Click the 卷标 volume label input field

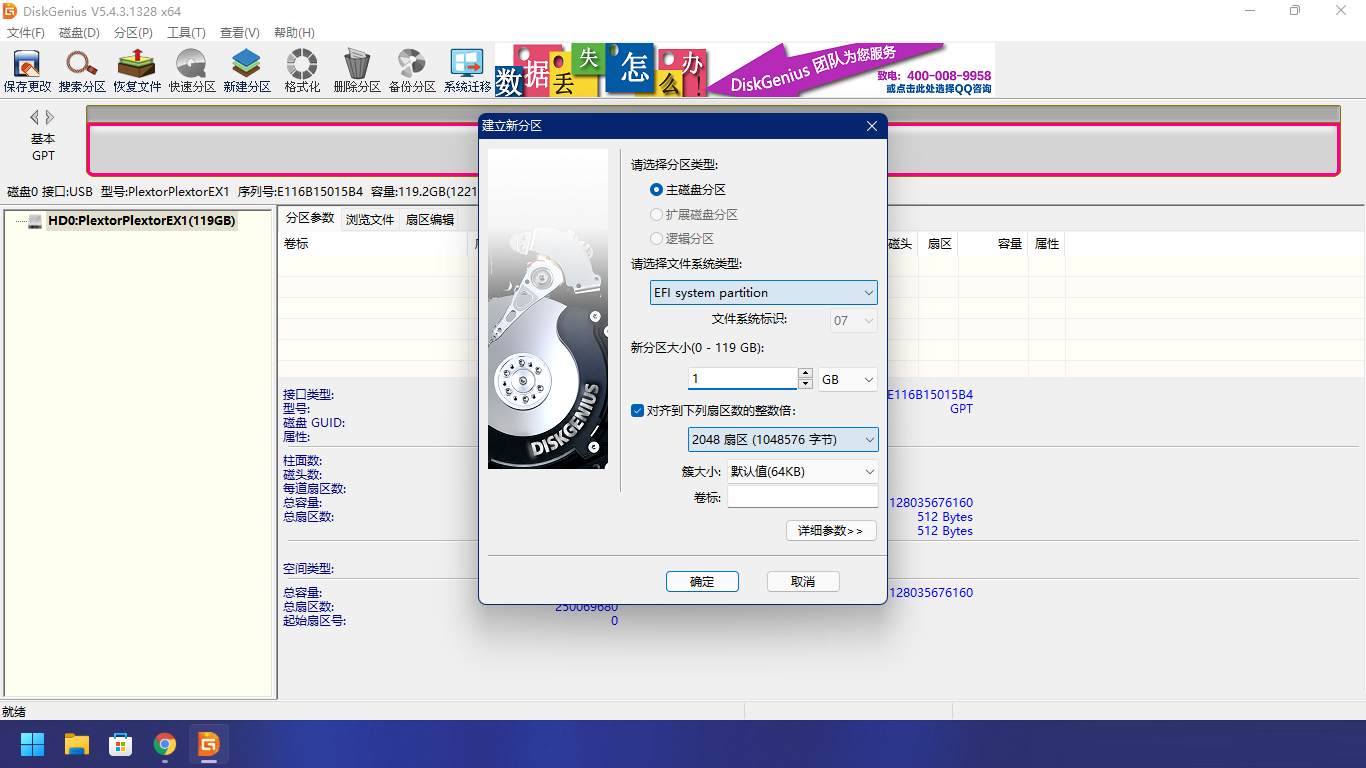pos(802,498)
